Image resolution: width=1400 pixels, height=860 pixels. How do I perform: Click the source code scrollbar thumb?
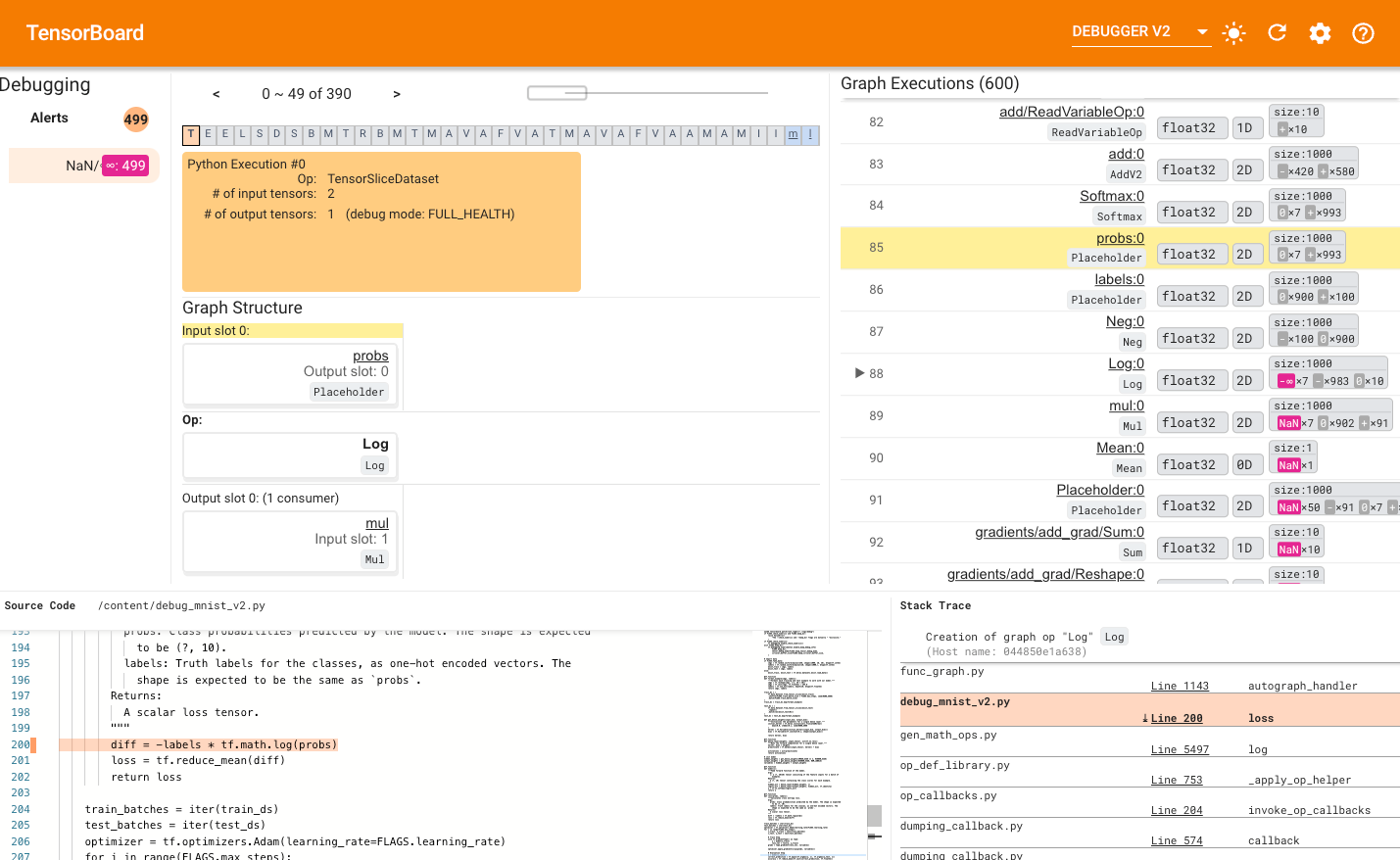tap(875, 816)
